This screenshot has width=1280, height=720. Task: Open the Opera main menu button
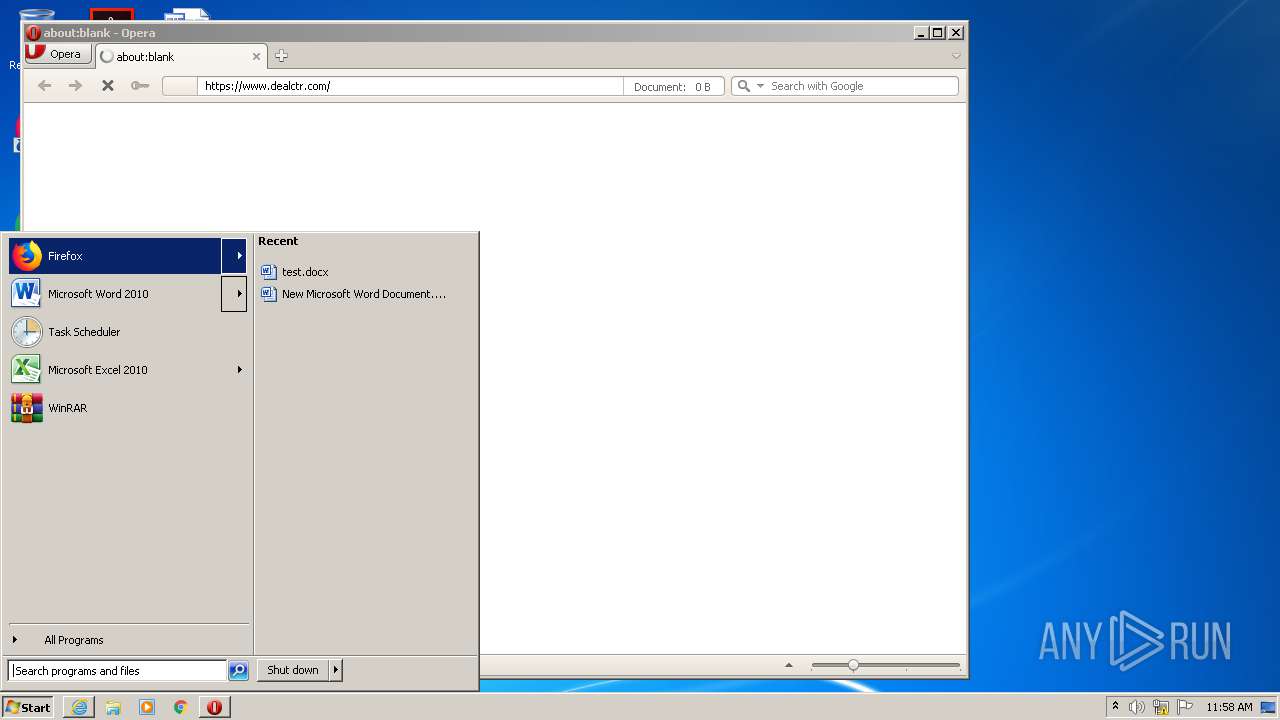coord(59,54)
